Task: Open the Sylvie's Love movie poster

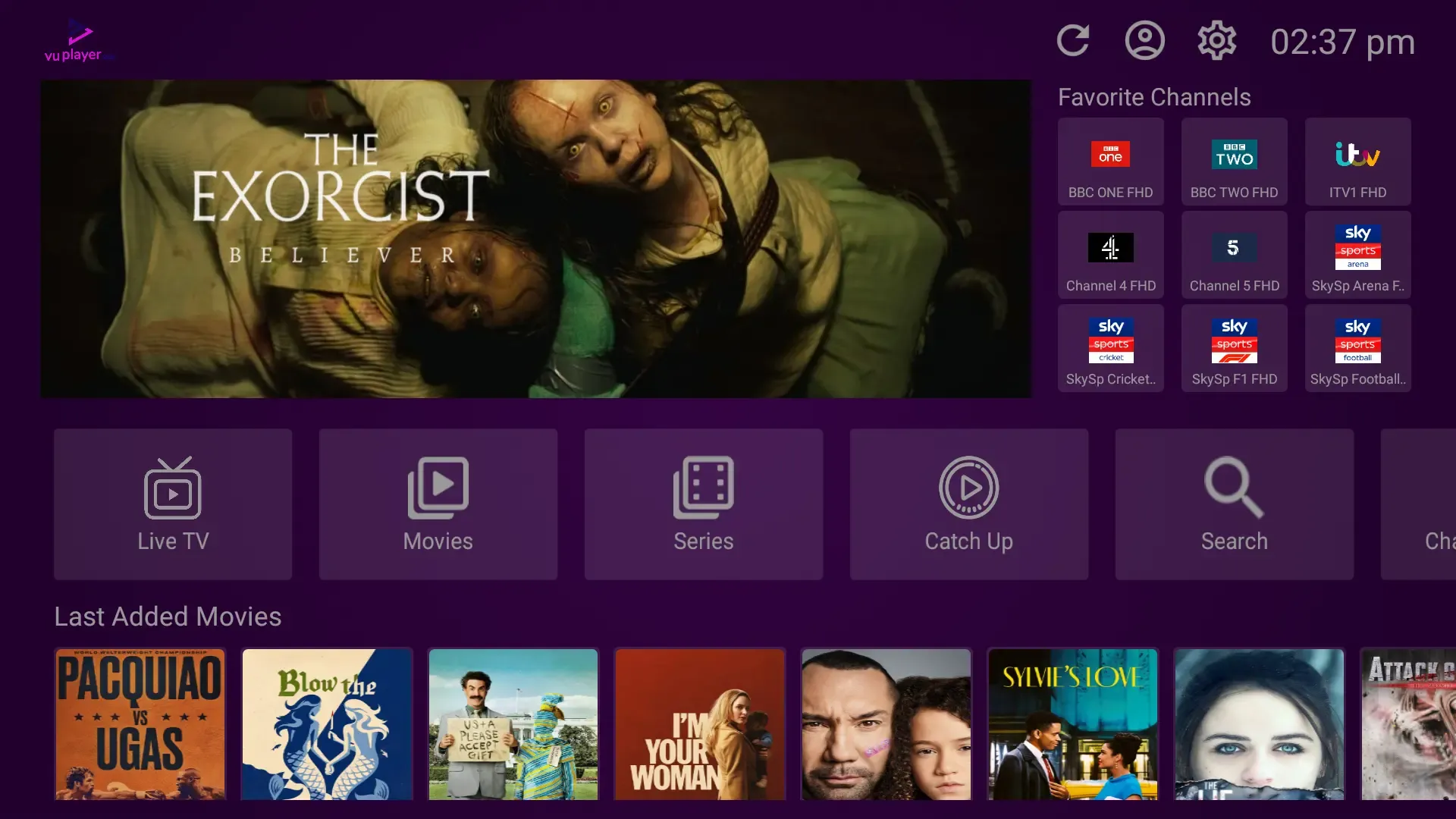Action: click(1072, 724)
